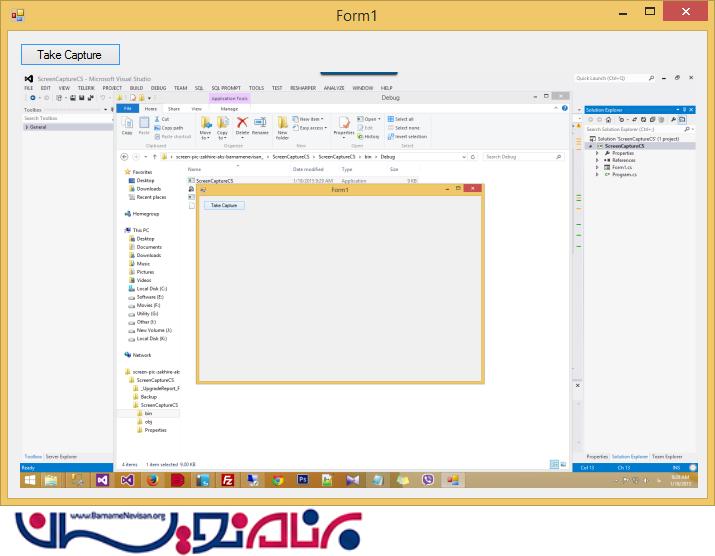Switch Explorer to large icons view toggle
Screen dimensions: 715x556
pos(561,464)
